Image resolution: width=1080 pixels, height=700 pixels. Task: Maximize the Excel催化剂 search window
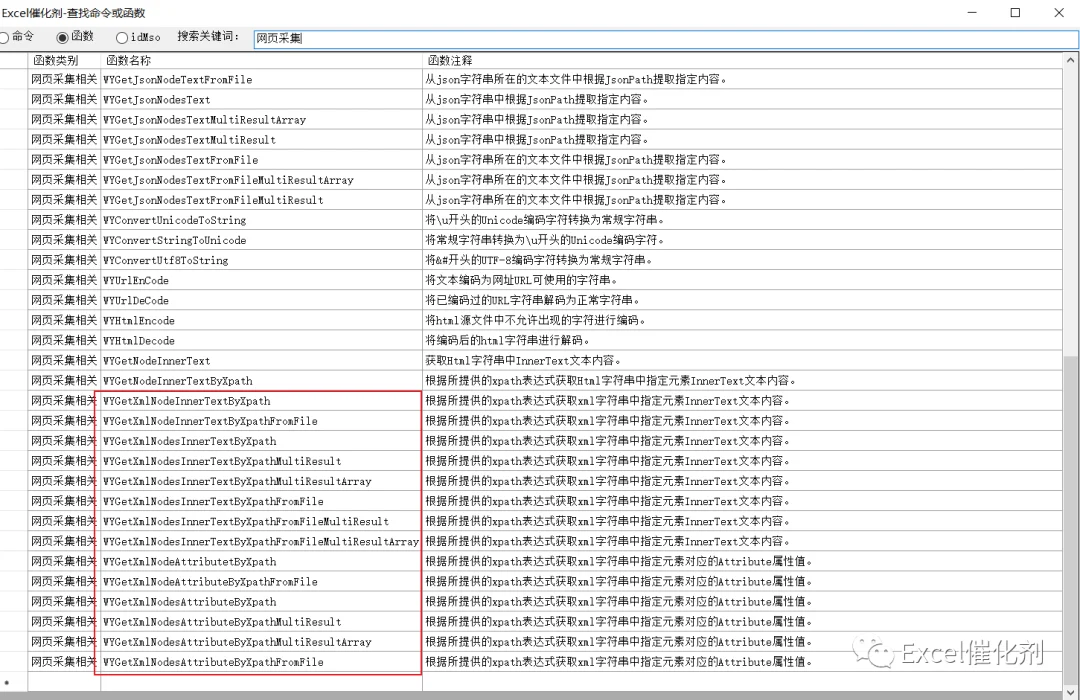point(1015,12)
